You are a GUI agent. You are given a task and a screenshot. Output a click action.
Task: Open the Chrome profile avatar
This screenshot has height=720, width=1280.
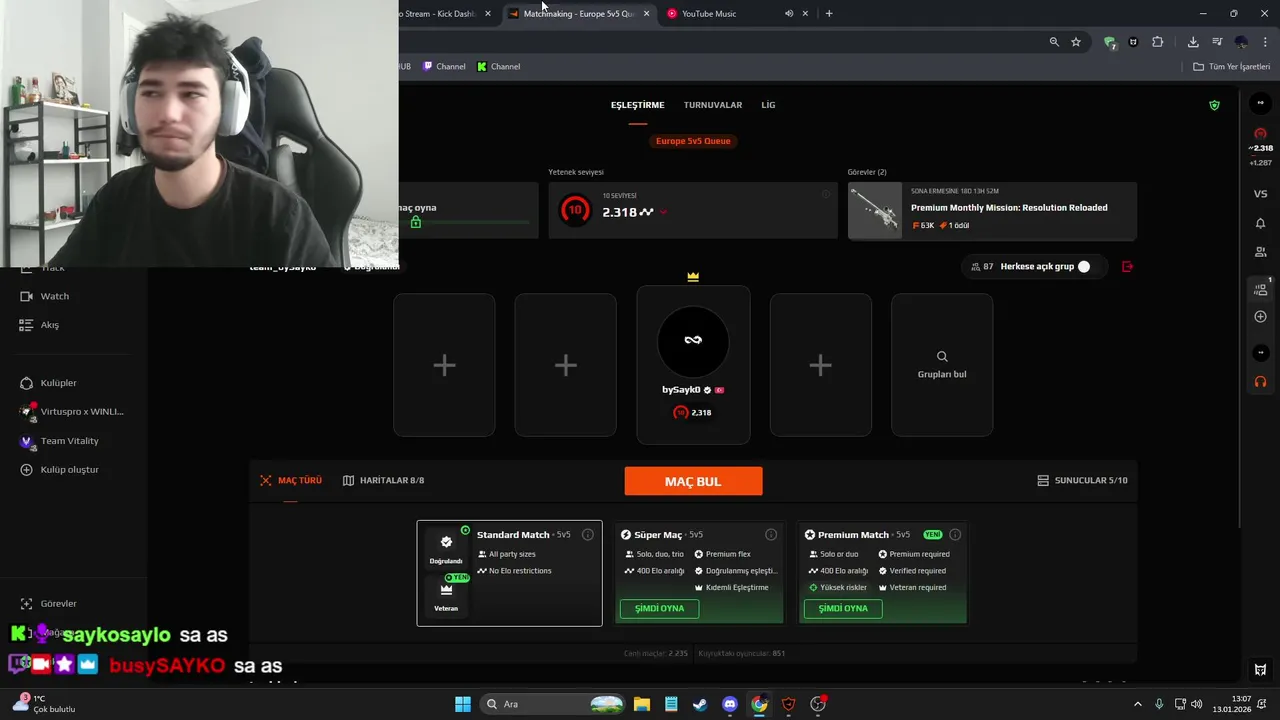click(x=1241, y=42)
